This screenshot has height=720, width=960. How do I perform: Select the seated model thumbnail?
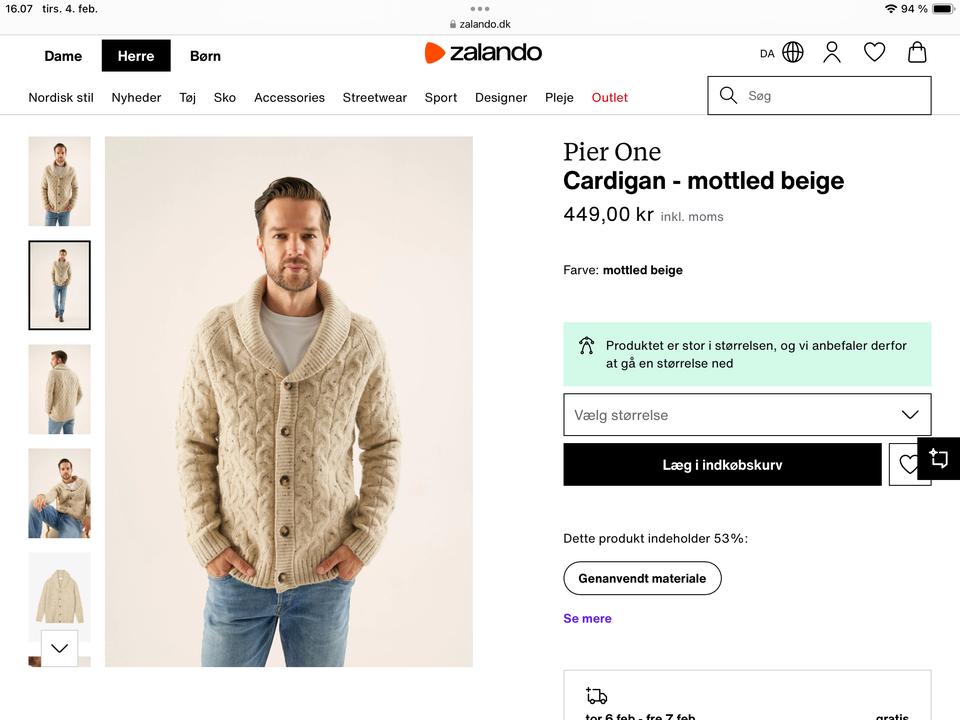(59, 493)
